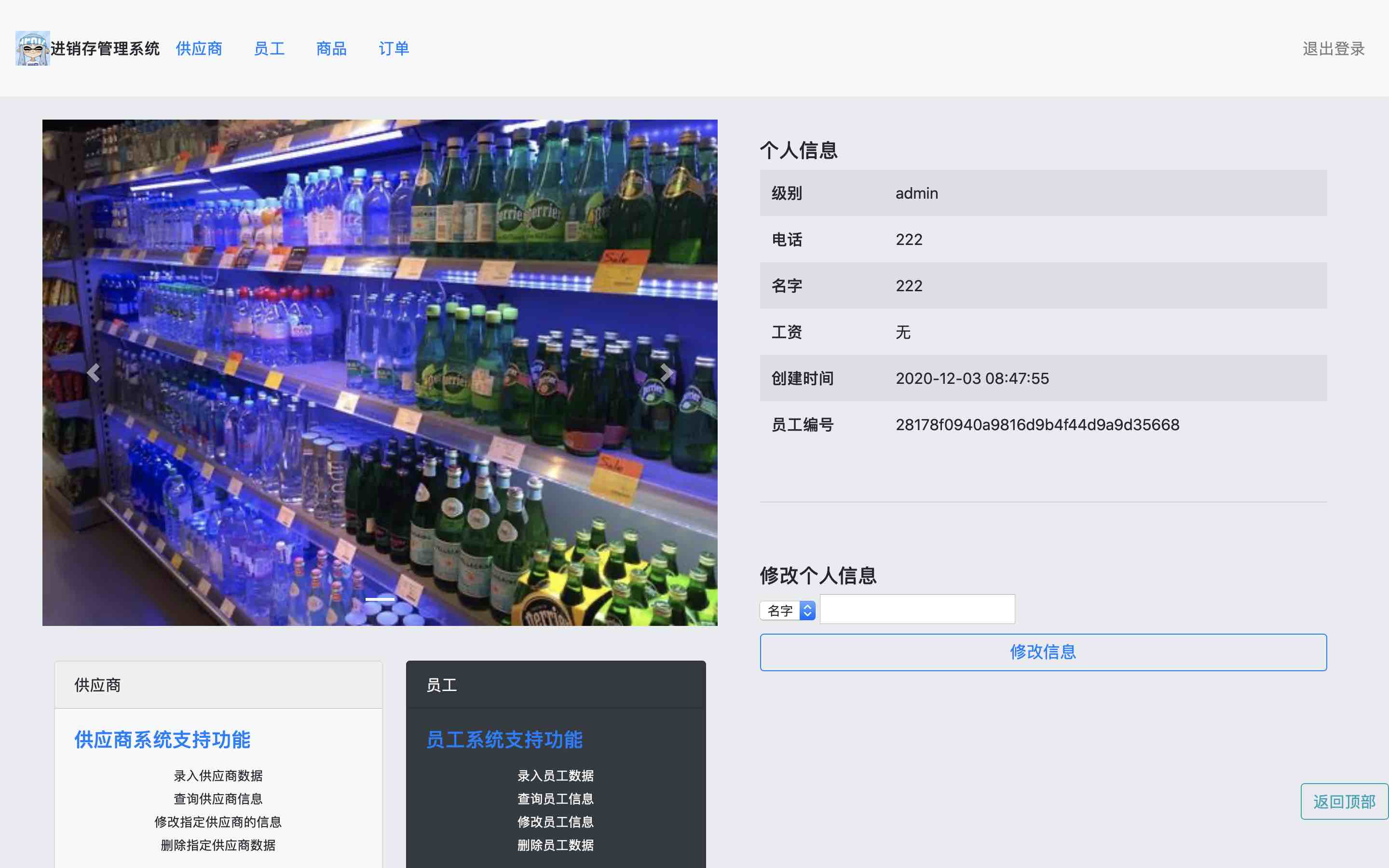Click the 进销存管理系统 brand title
The height and width of the screenshot is (868, 1389).
pyautogui.click(x=105, y=49)
